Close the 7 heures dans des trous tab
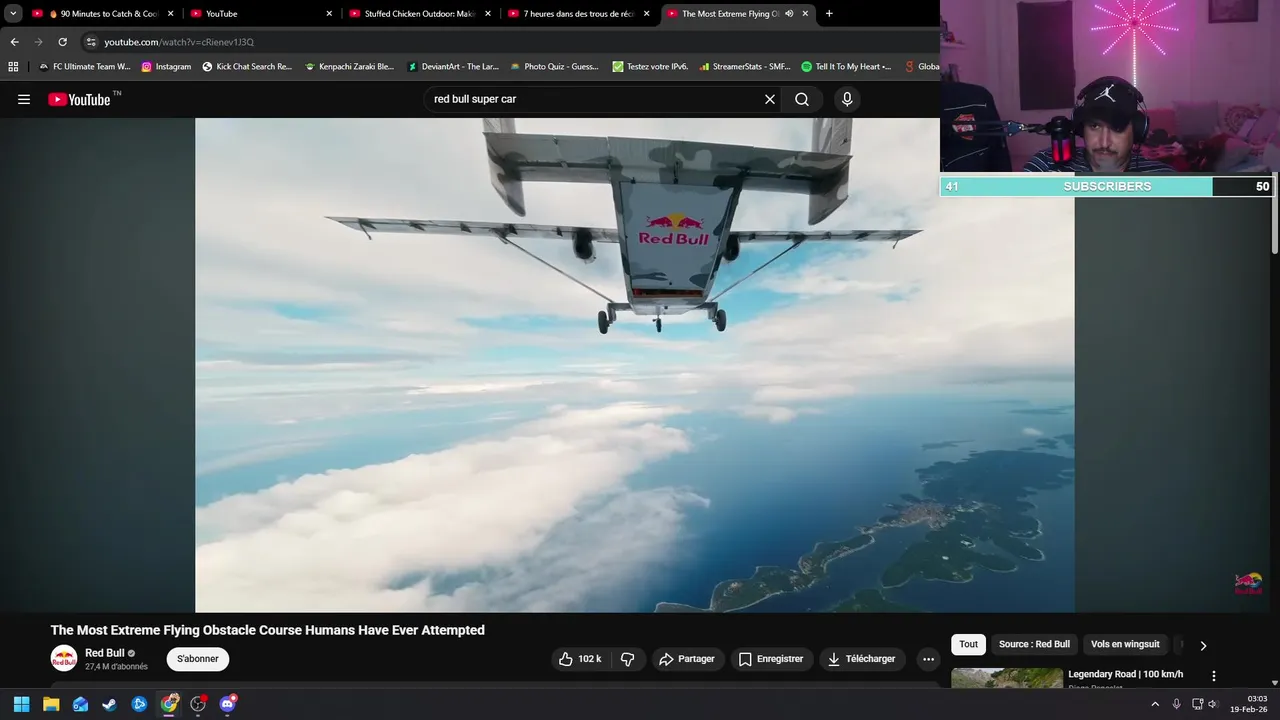Image resolution: width=1280 pixels, height=720 pixels. (646, 14)
